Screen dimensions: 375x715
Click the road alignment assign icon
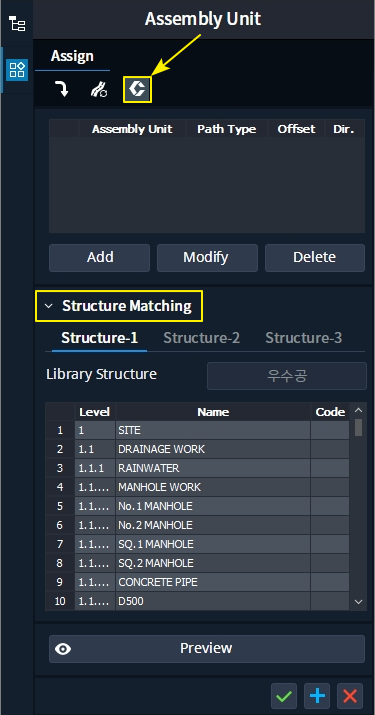99,89
